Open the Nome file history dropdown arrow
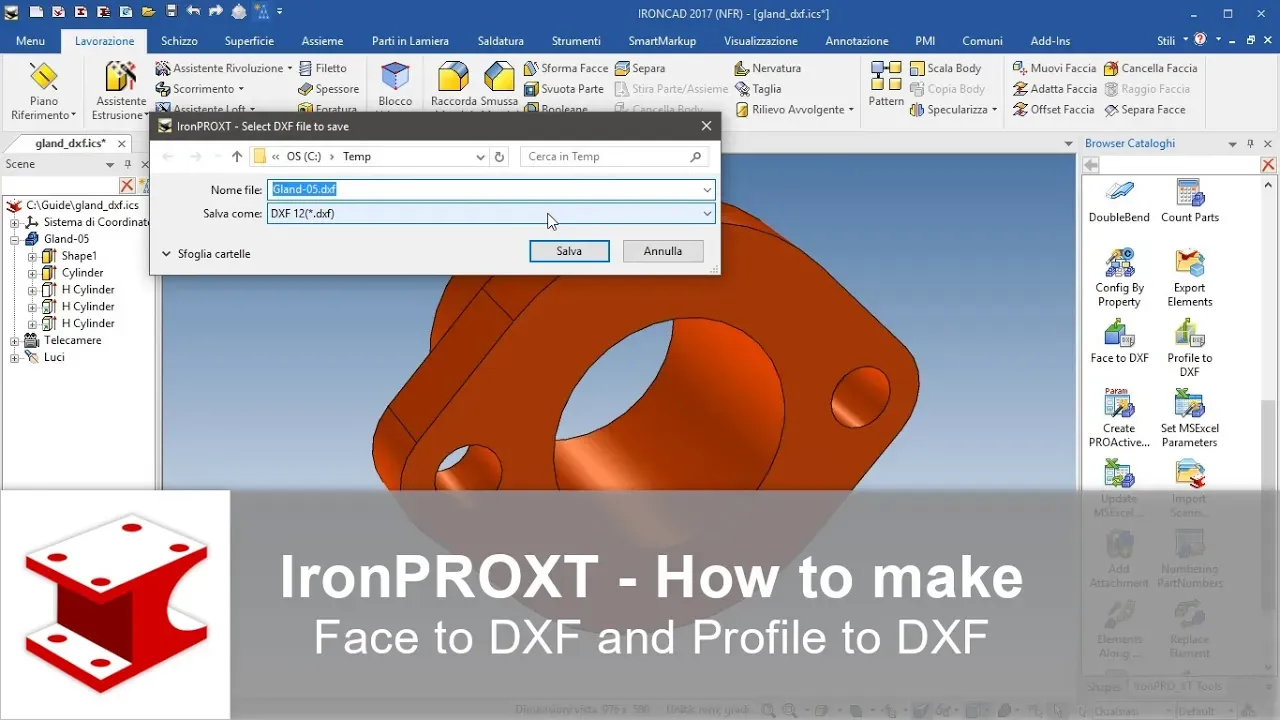 [707, 190]
